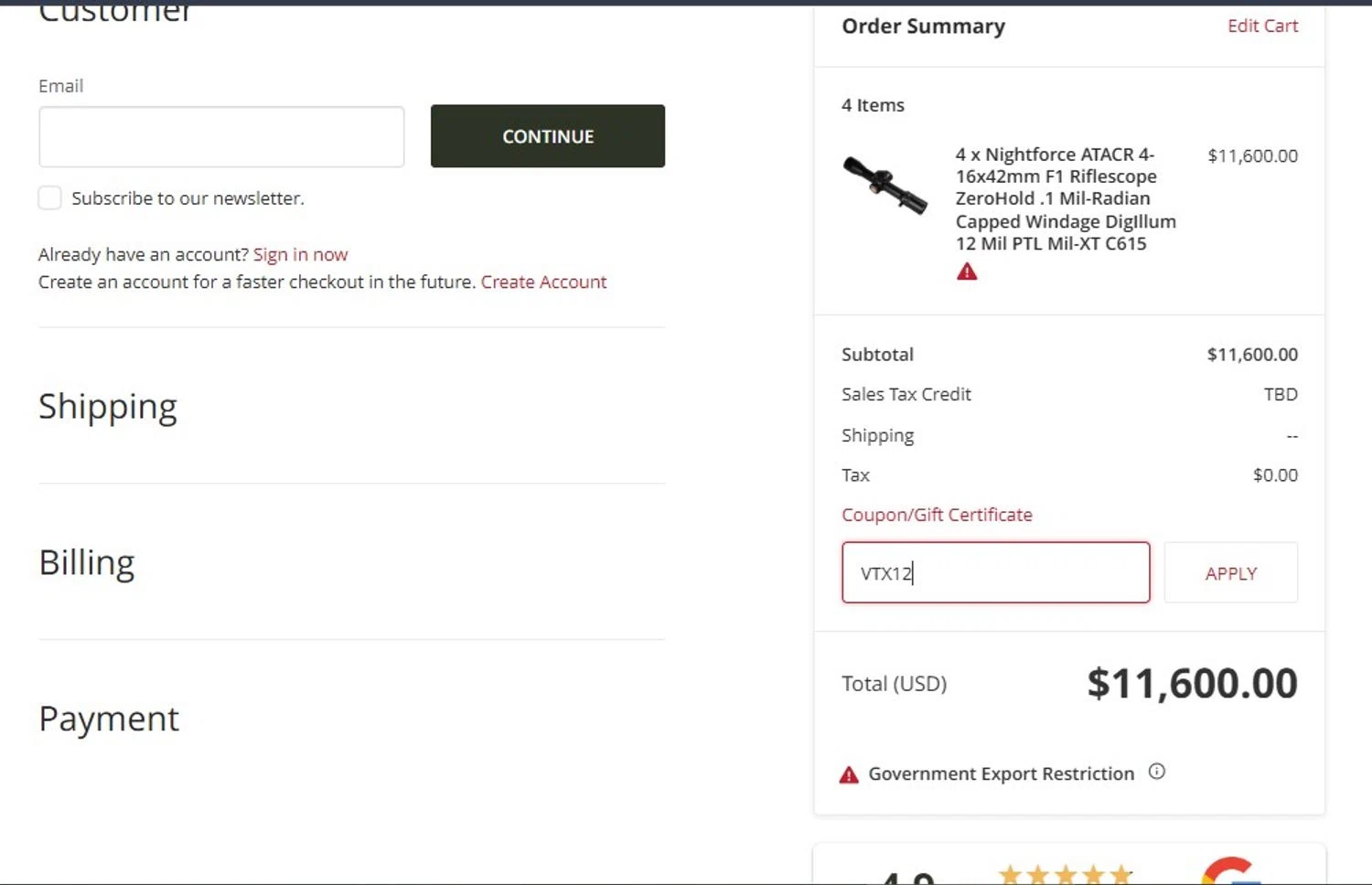Click the Government Export Restriction warning icon
This screenshot has height=885, width=1372.
849,775
